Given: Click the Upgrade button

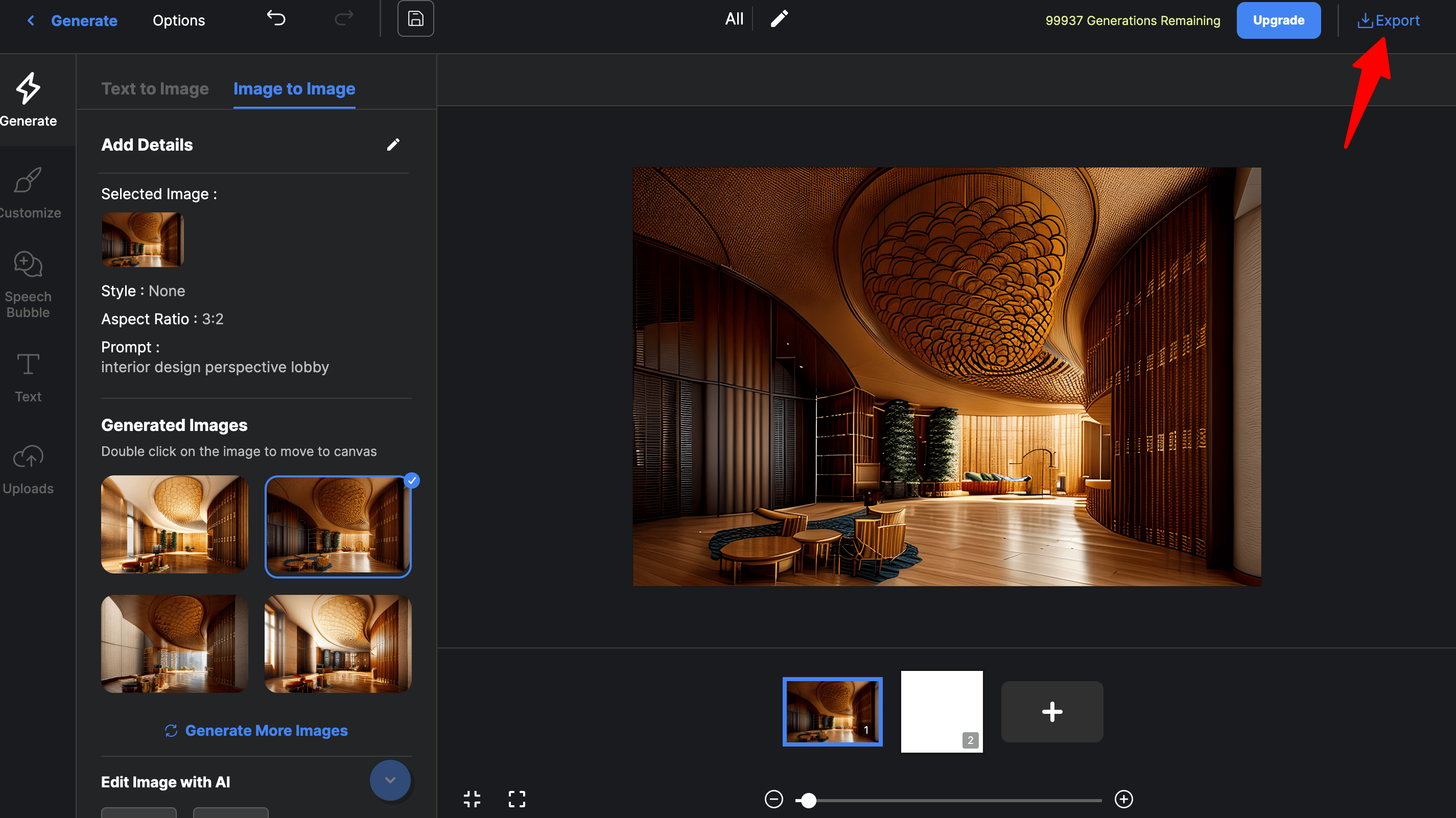Looking at the screenshot, I should pyautogui.click(x=1279, y=20).
